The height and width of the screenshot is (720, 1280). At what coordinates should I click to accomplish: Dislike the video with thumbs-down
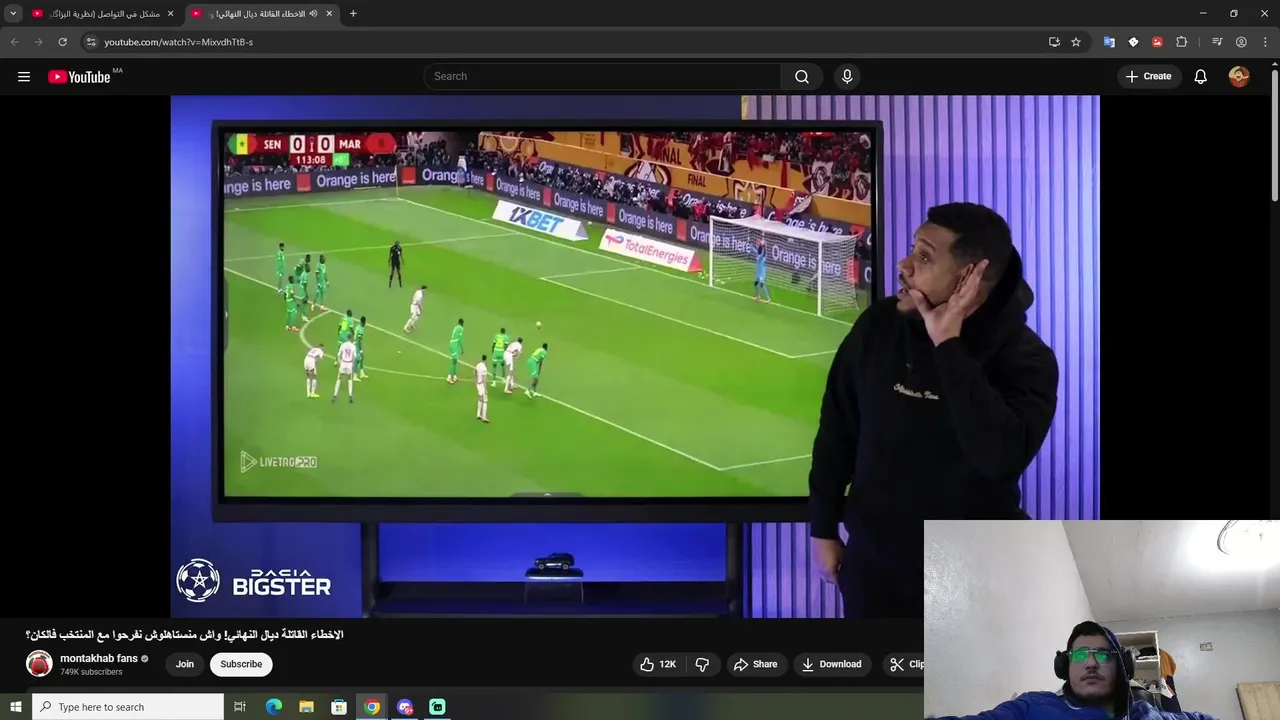click(702, 664)
